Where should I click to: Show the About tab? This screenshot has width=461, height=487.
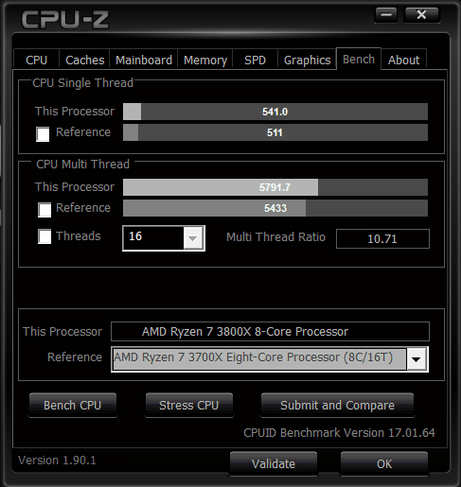(x=404, y=60)
